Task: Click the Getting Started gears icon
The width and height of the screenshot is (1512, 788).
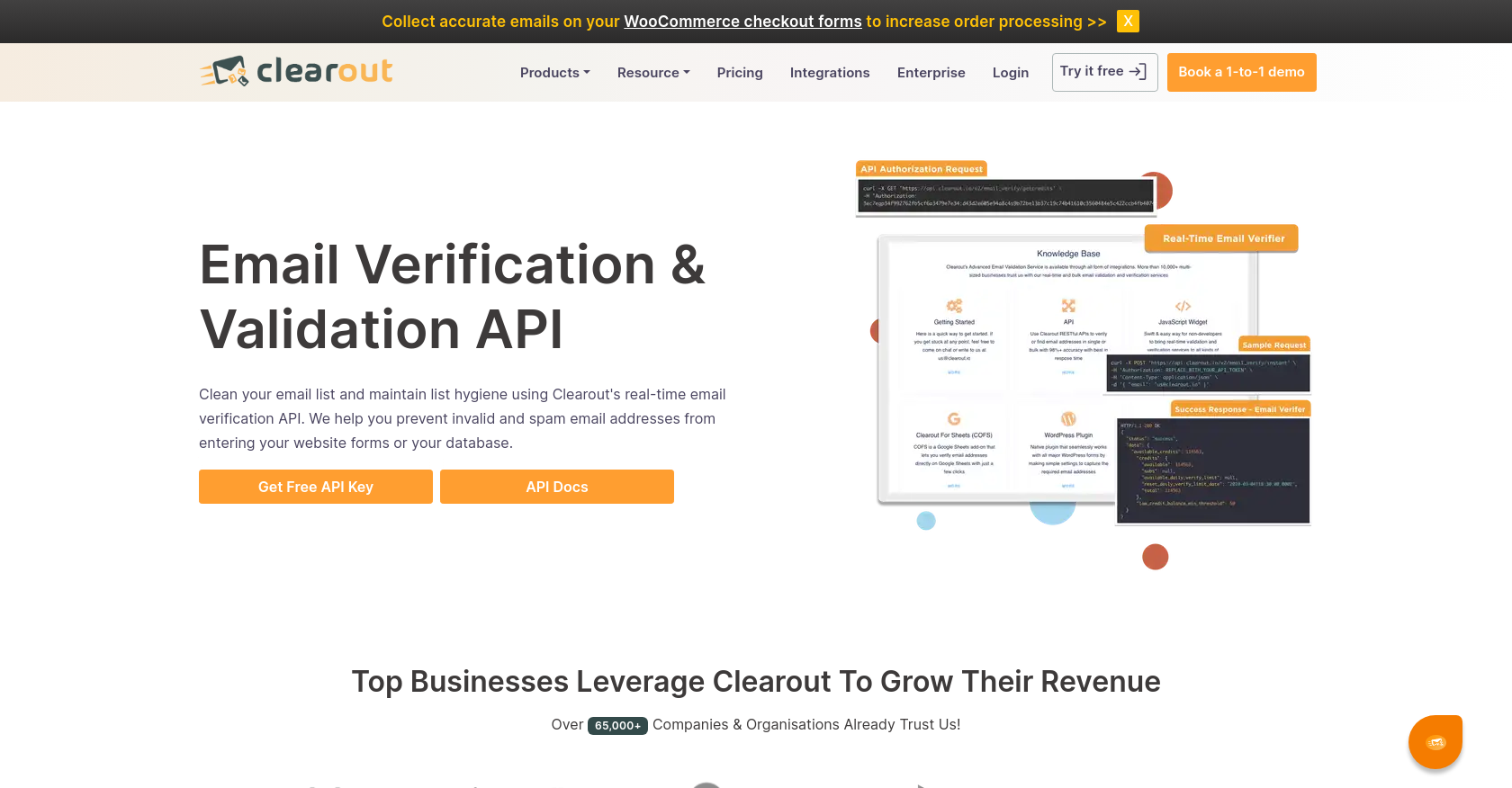Action: (954, 306)
